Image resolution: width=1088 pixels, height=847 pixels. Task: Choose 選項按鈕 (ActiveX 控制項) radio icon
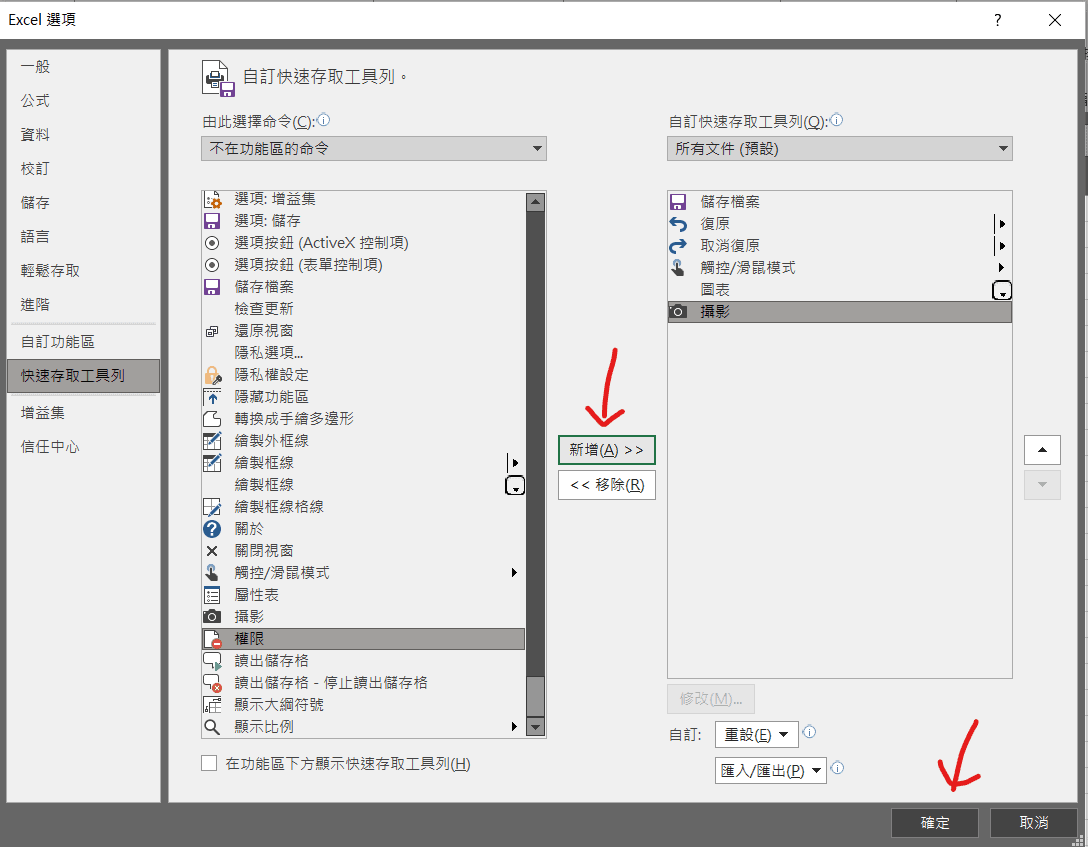[x=212, y=243]
